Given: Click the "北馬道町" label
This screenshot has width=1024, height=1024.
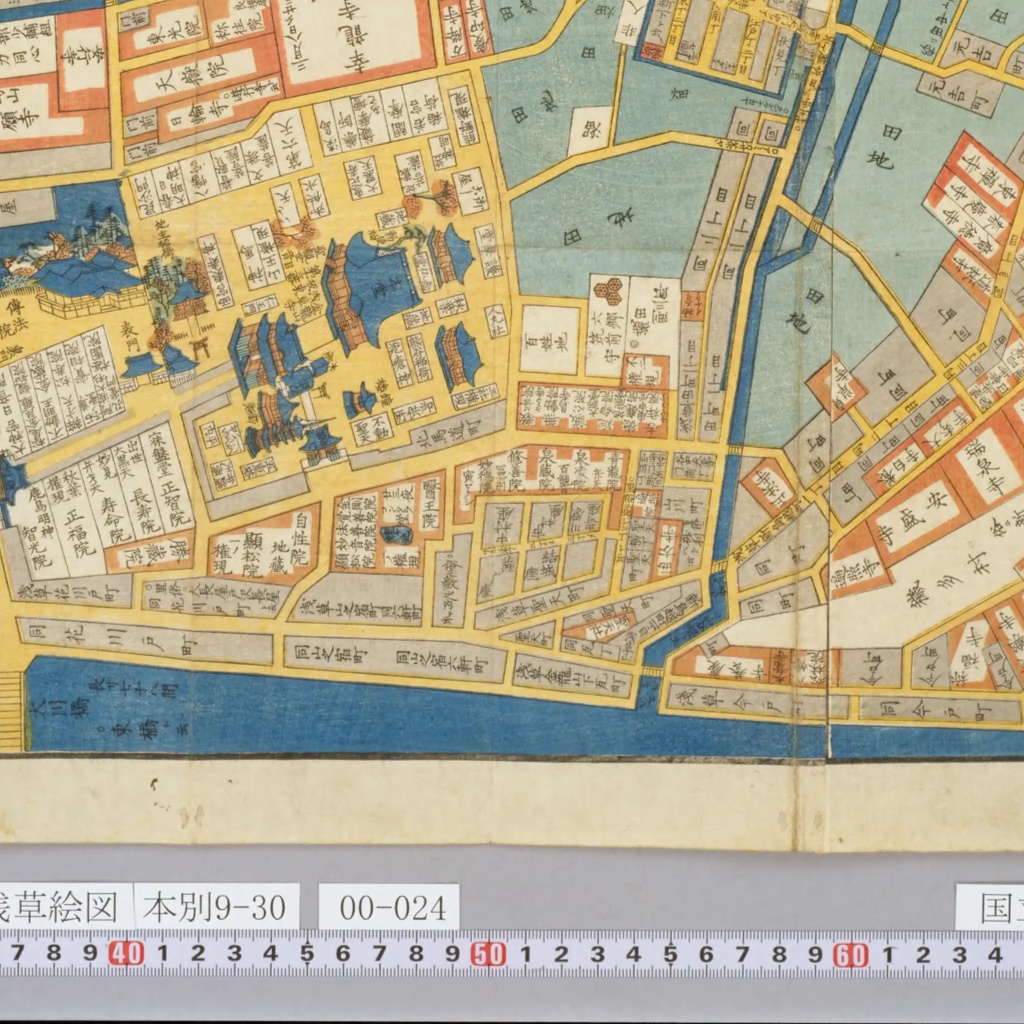Looking at the screenshot, I should point(449,433).
